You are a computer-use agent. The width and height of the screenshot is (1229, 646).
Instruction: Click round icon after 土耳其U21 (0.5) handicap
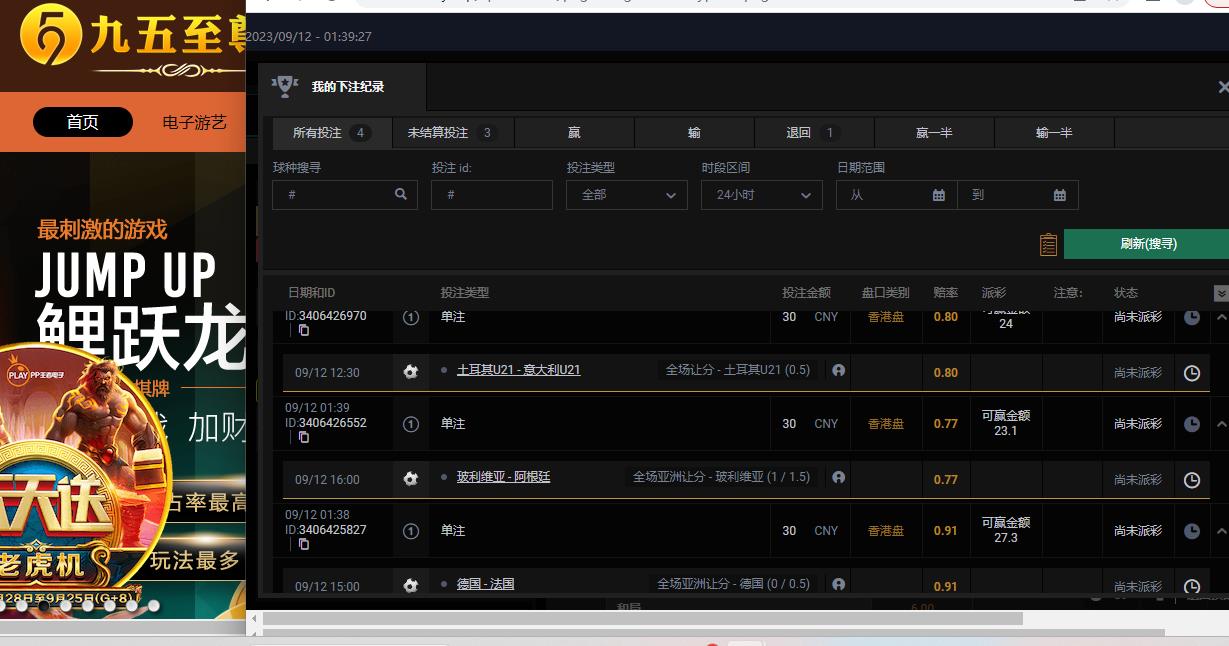tap(838, 370)
